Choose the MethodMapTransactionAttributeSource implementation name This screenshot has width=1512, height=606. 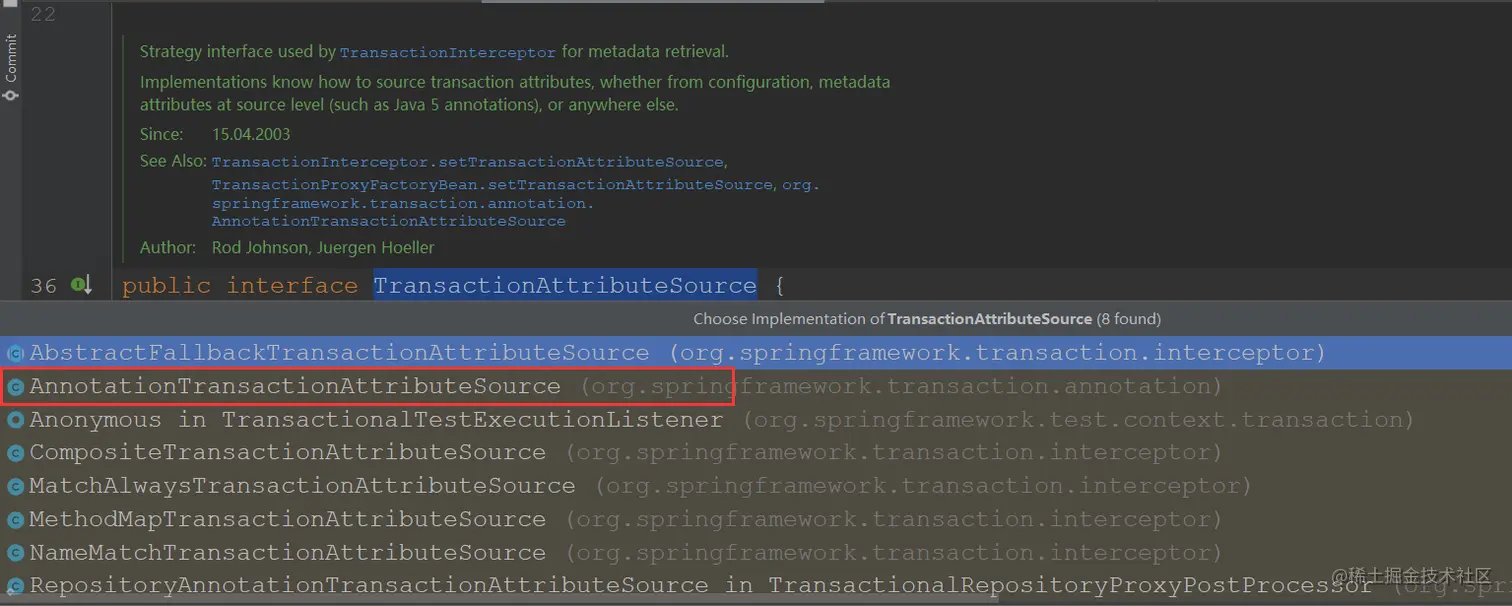[x=287, y=520]
